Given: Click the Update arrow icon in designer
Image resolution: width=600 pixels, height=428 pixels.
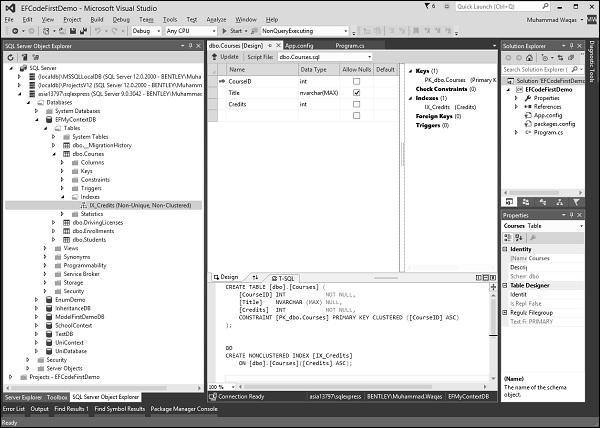Looking at the screenshot, I should (213, 57).
